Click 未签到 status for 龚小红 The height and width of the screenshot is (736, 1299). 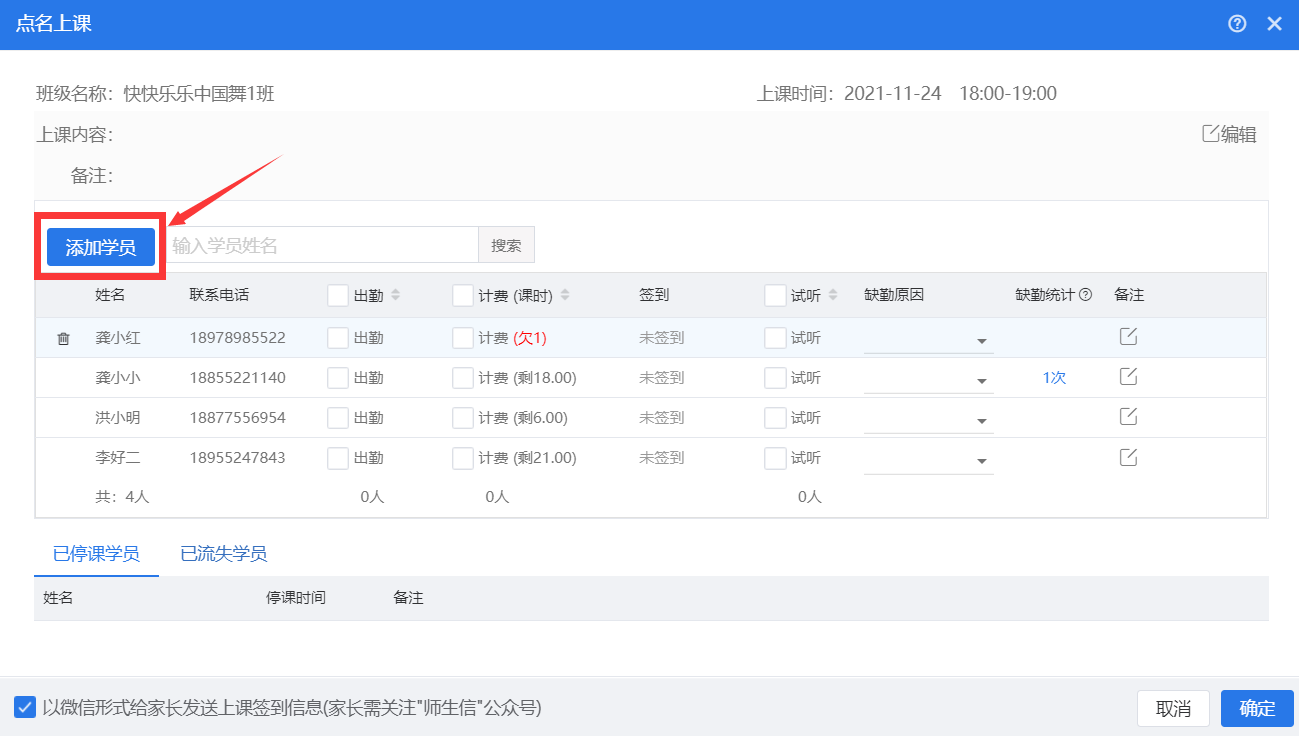tap(662, 338)
